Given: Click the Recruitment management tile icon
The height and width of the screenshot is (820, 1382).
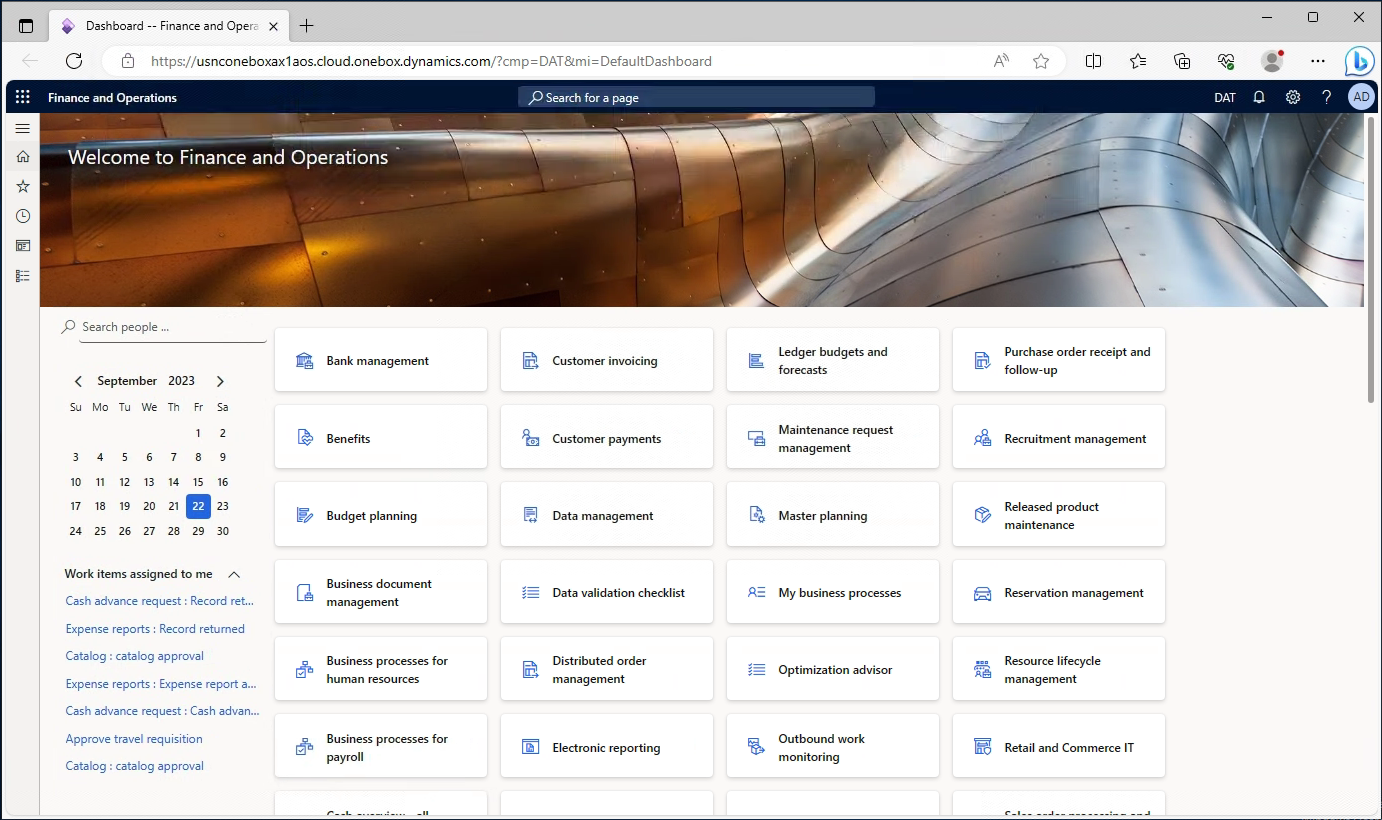Looking at the screenshot, I should pyautogui.click(x=983, y=438).
